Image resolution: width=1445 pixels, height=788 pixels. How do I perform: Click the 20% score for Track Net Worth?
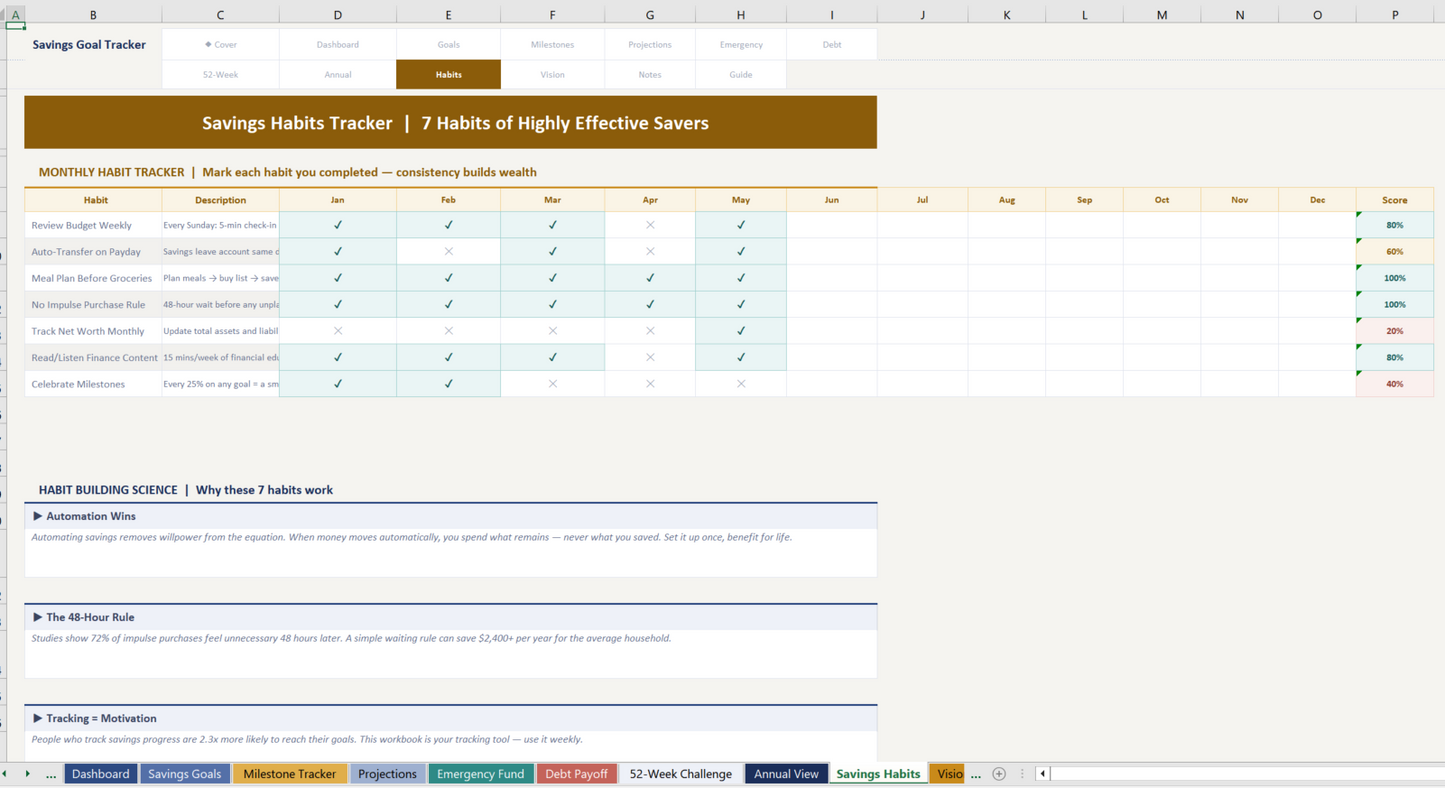click(1395, 331)
